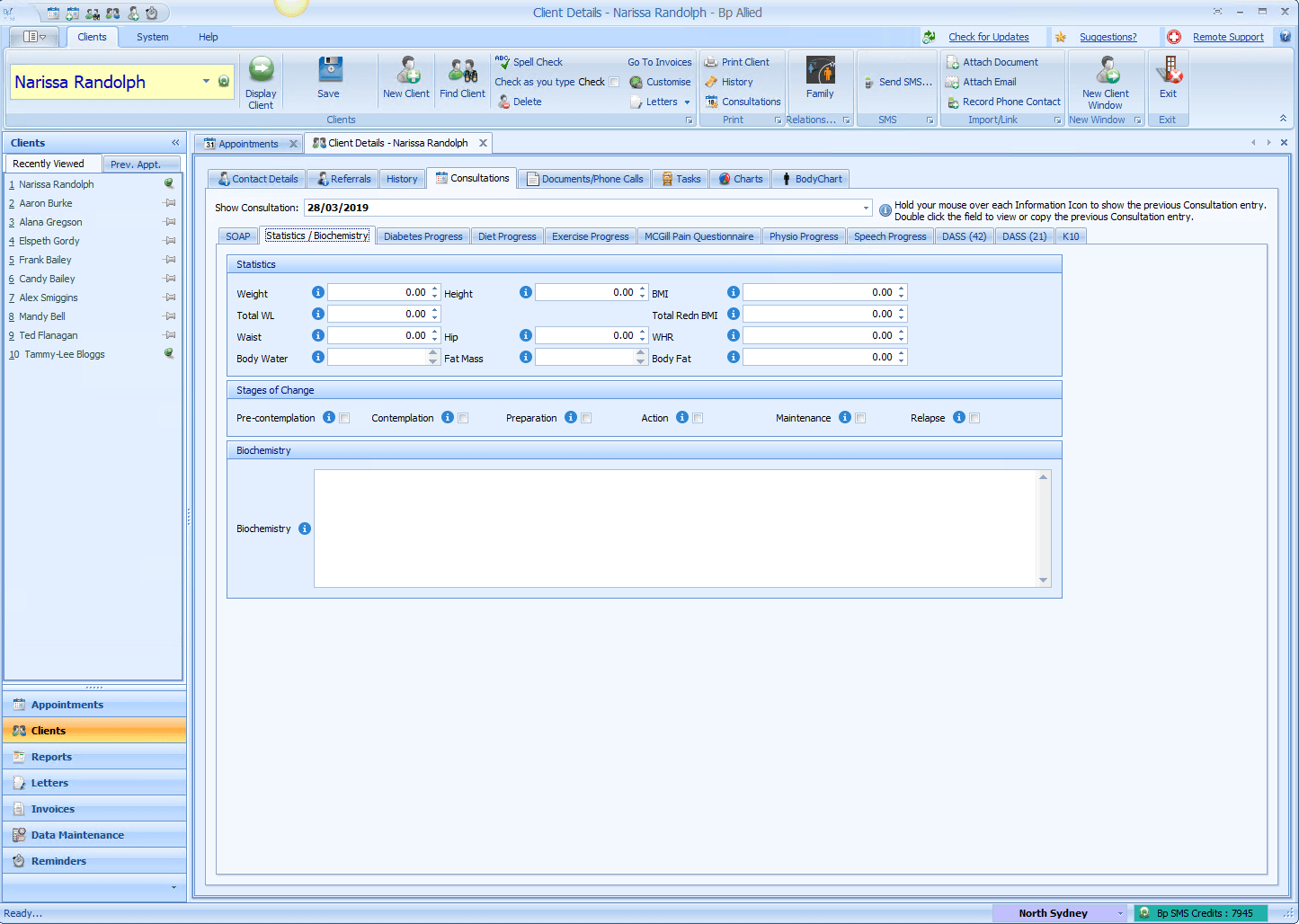The width and height of the screenshot is (1299, 924).
Task: Expand navigation pane options arrow
Action: (173, 888)
